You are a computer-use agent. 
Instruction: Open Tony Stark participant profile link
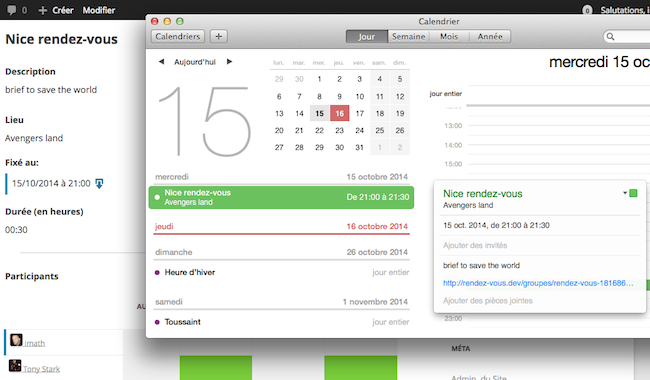(x=41, y=369)
